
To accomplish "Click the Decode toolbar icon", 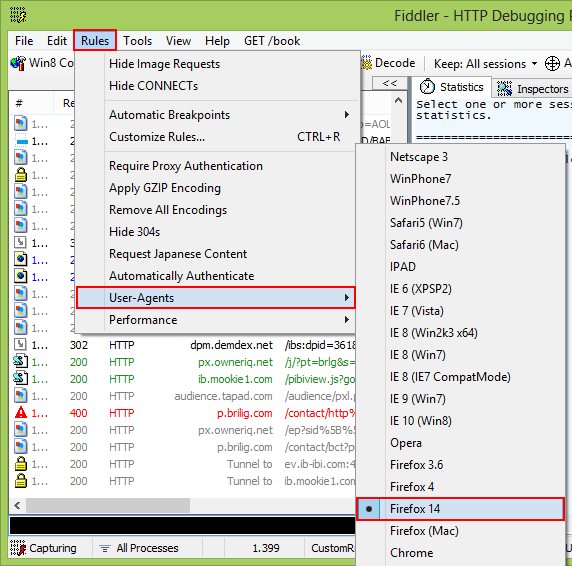I will (366, 63).
